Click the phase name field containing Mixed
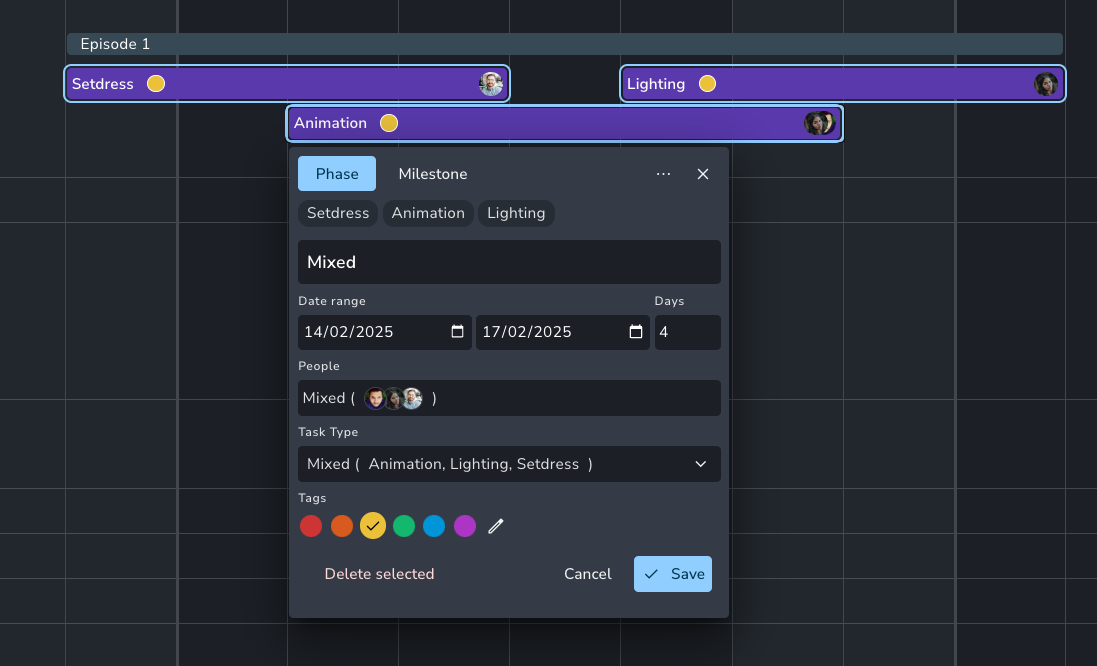The height and width of the screenshot is (666, 1097). pos(509,262)
